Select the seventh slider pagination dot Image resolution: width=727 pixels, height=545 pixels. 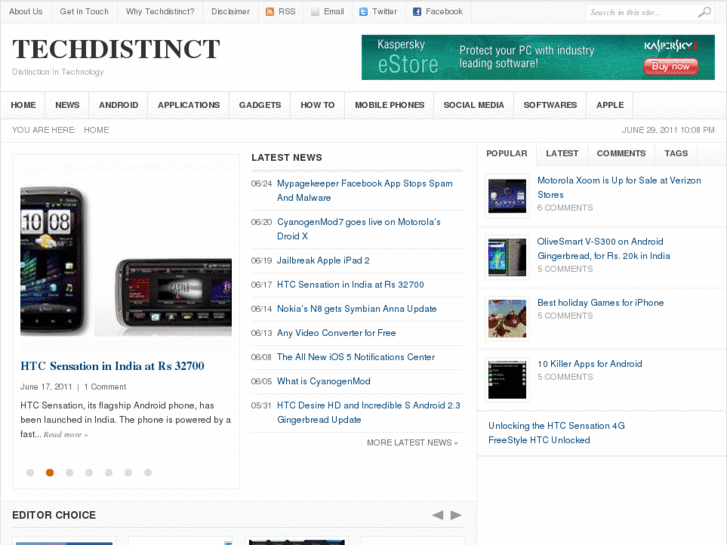pos(148,473)
